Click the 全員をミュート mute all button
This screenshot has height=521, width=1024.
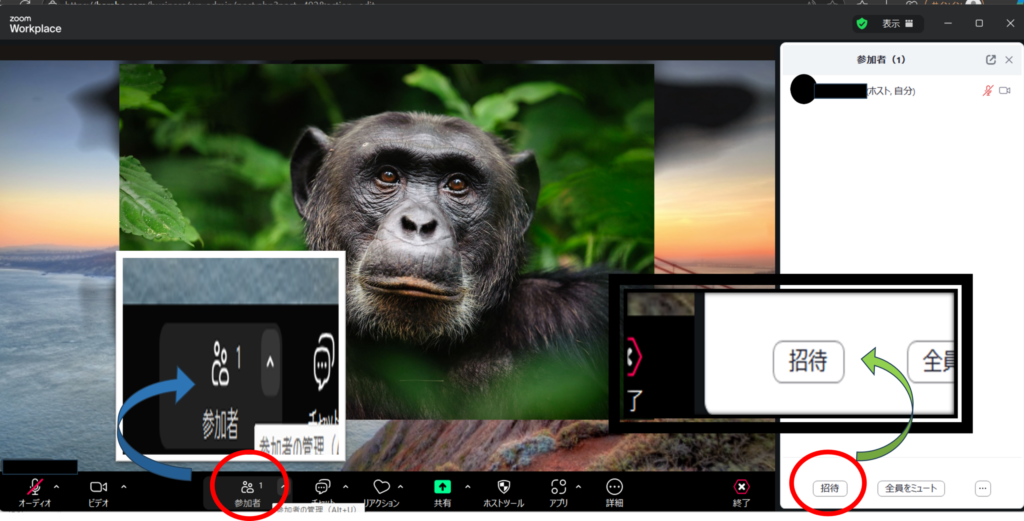tap(910, 489)
